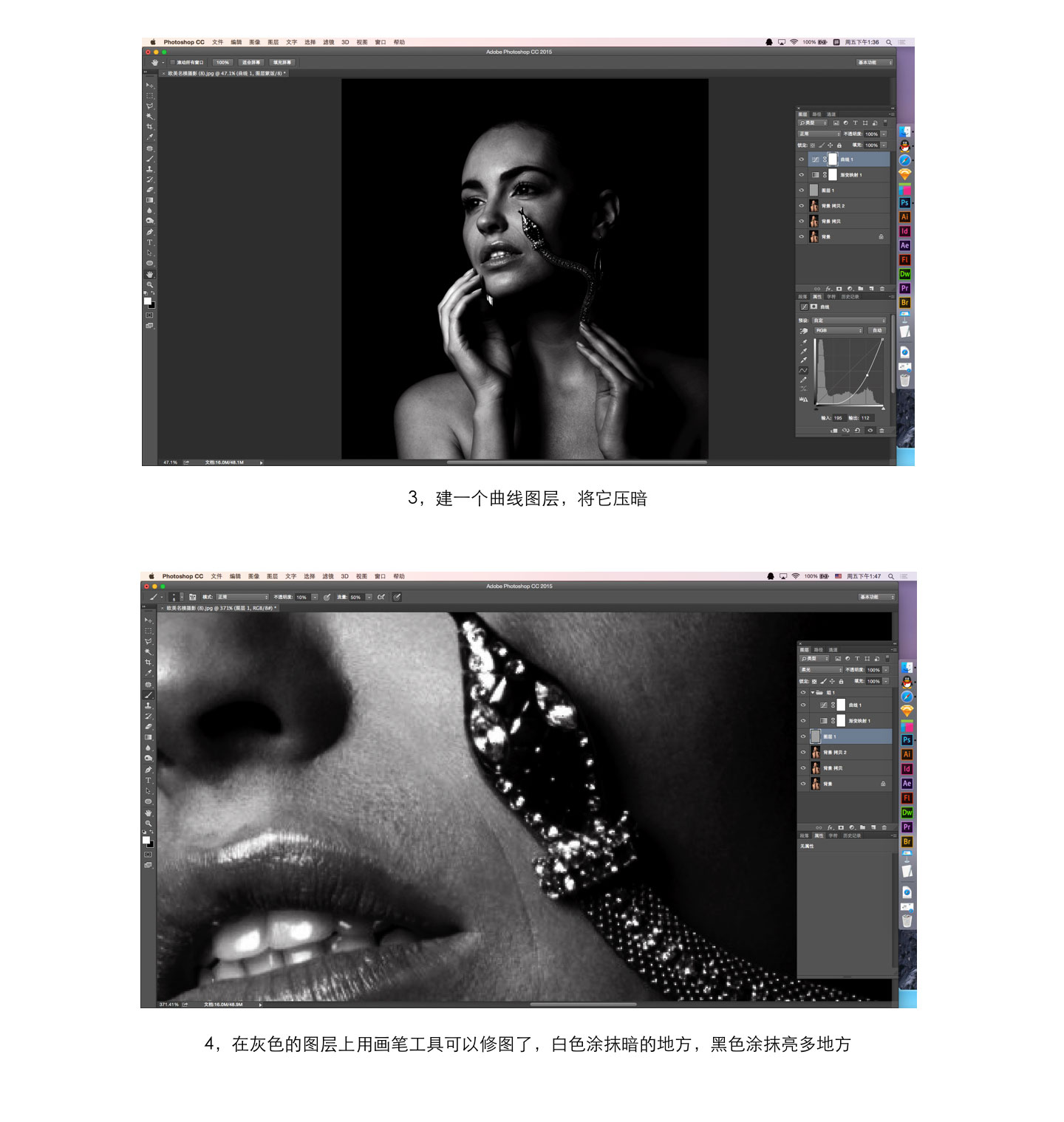Select the Rectangular Marquee tool in upper screenshot
This screenshot has height=1122, width=1064.
click(149, 95)
